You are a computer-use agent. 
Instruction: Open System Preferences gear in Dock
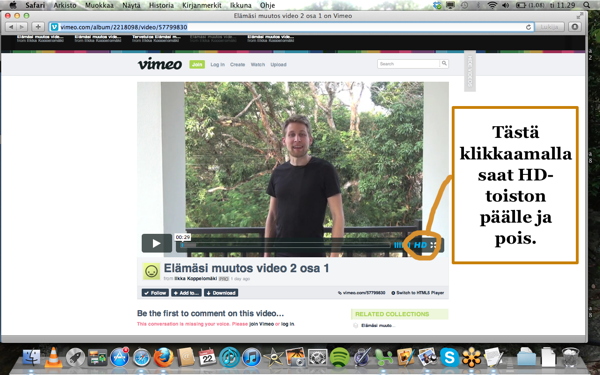pyautogui.click(x=318, y=357)
